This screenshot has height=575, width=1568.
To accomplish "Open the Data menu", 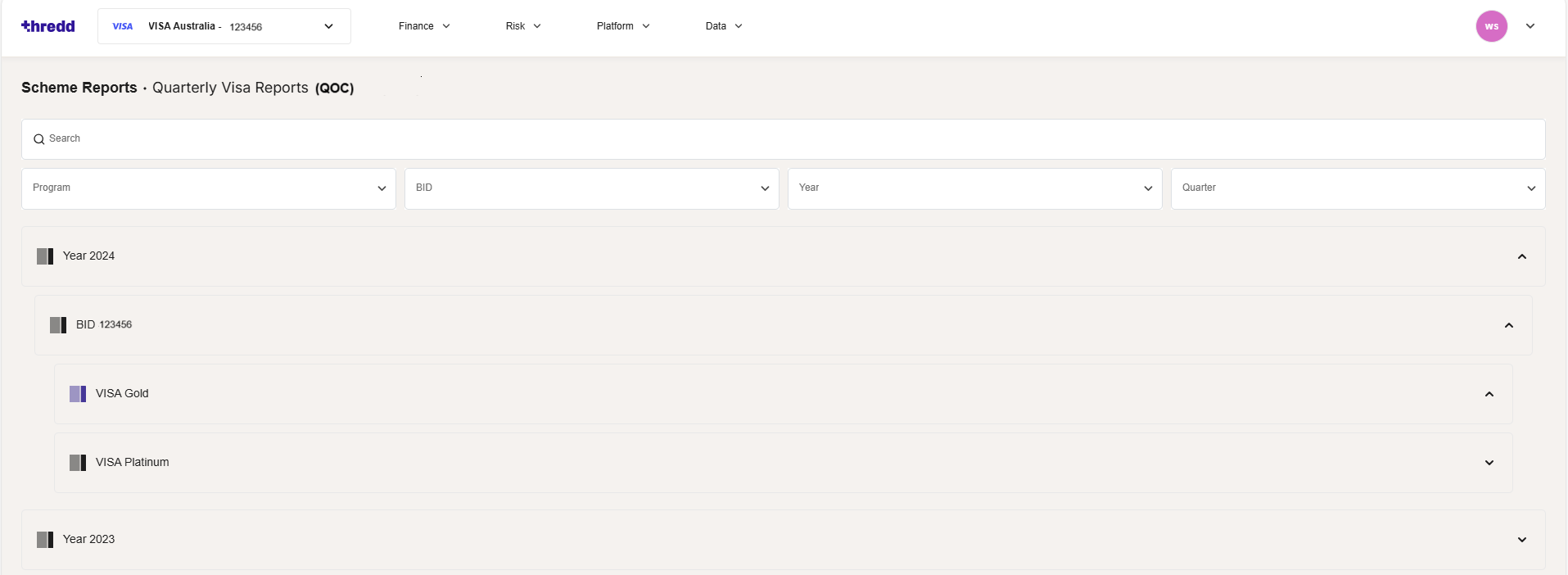I will coord(724,26).
